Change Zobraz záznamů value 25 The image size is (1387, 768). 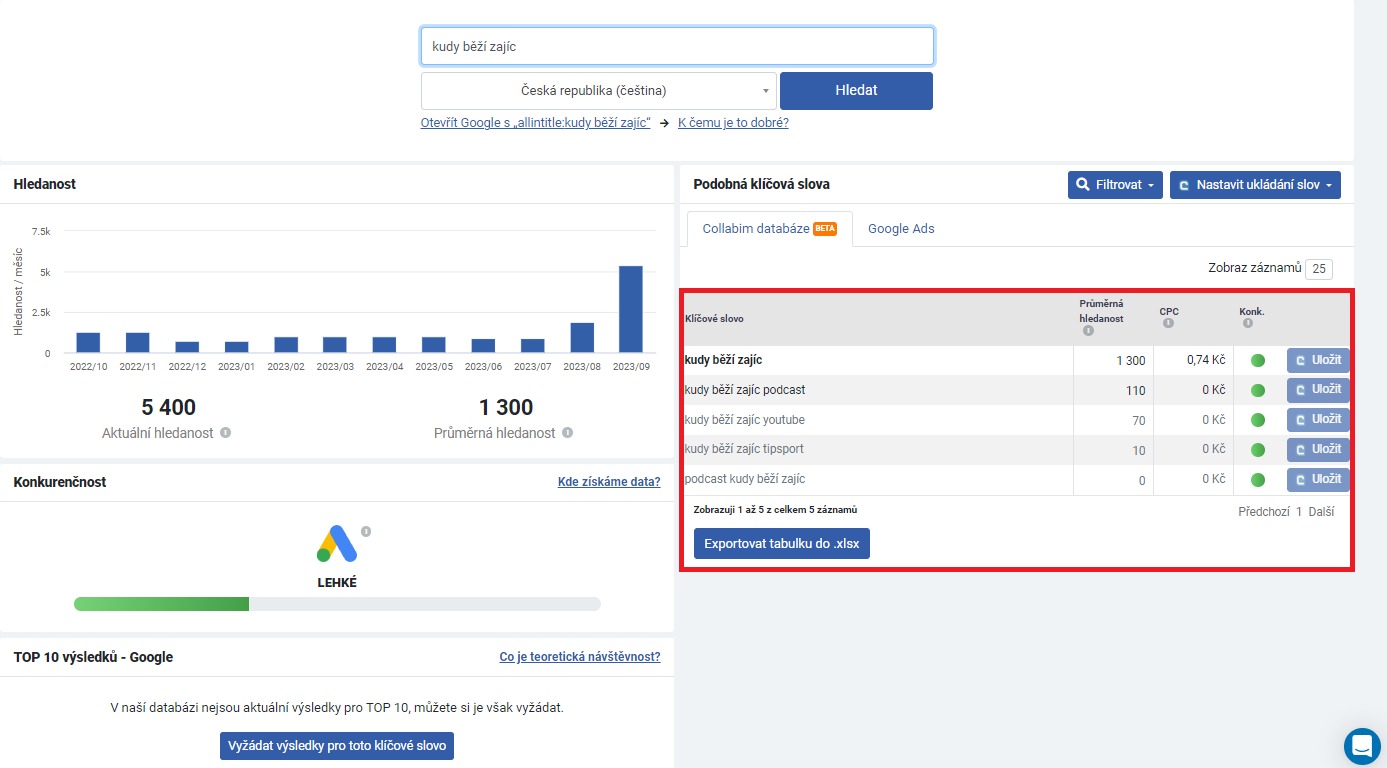click(x=1319, y=269)
